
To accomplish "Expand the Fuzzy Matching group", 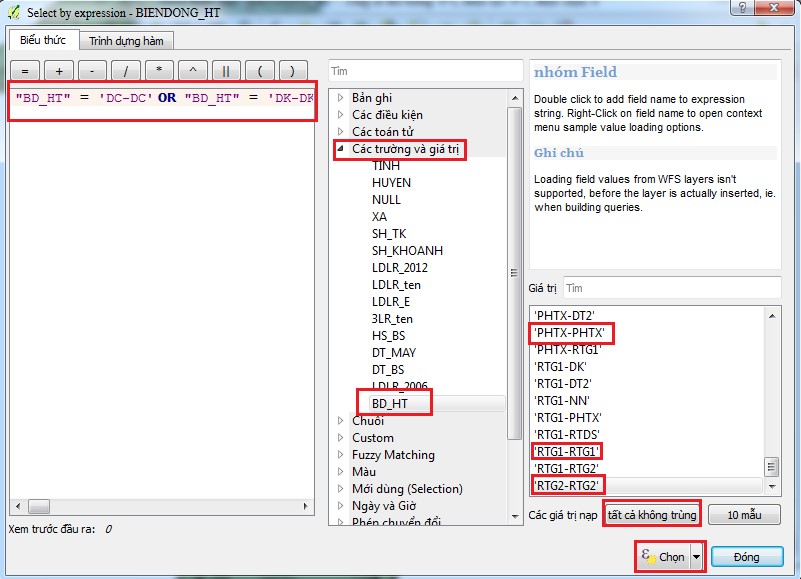I will [341, 454].
